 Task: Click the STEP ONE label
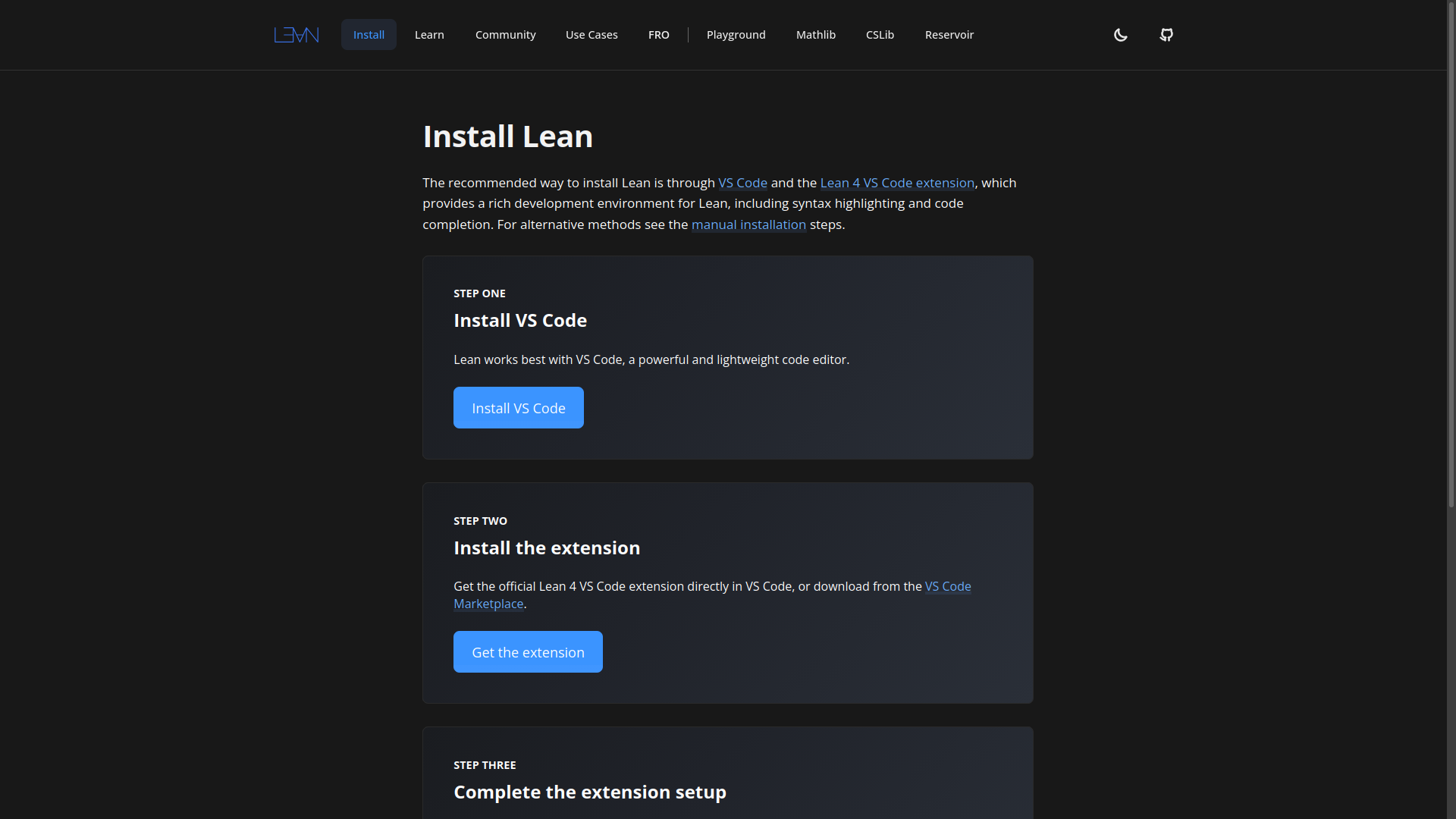coord(479,293)
